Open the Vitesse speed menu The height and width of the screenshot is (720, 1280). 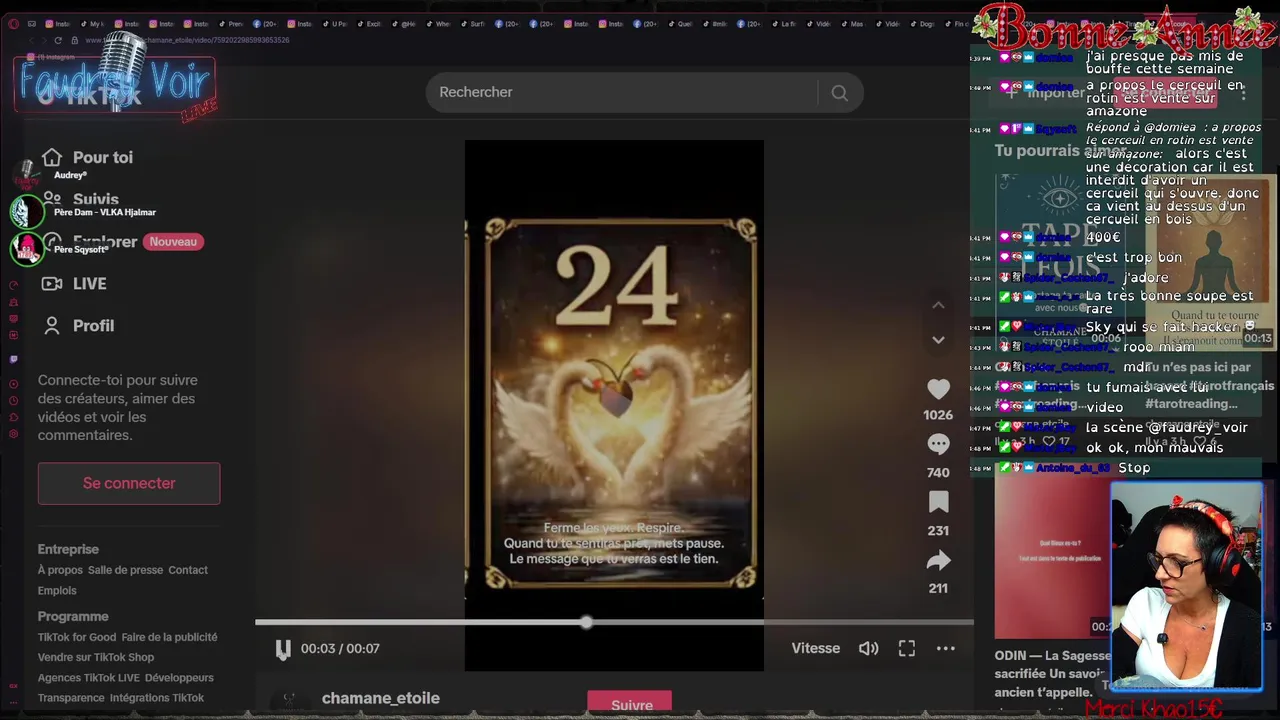[816, 648]
